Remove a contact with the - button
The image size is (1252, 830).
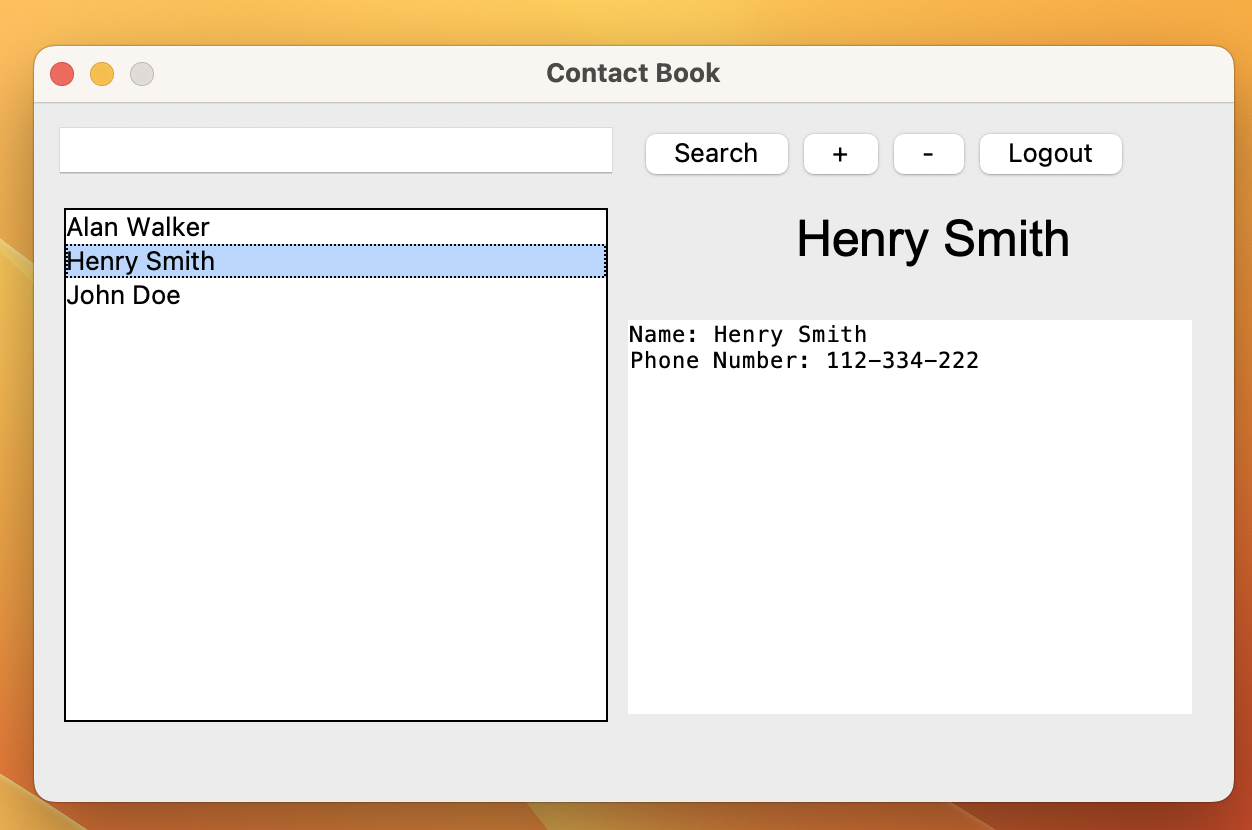tap(928, 154)
